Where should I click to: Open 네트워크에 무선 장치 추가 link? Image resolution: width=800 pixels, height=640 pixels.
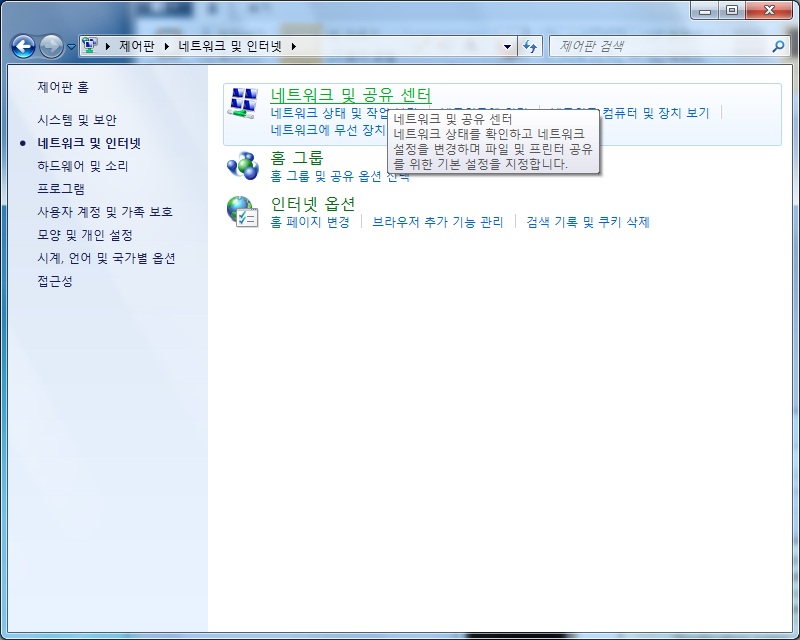(x=328, y=130)
